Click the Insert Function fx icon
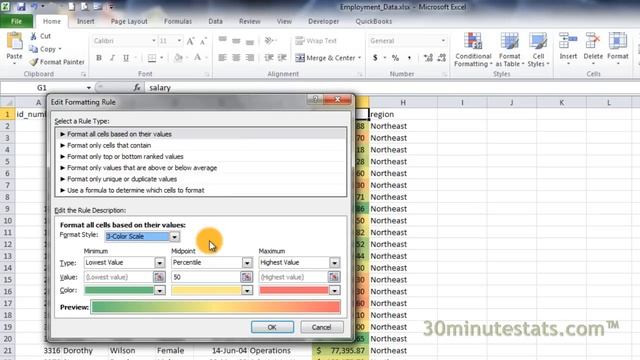This screenshot has width=640, height=360. (x=137, y=87)
